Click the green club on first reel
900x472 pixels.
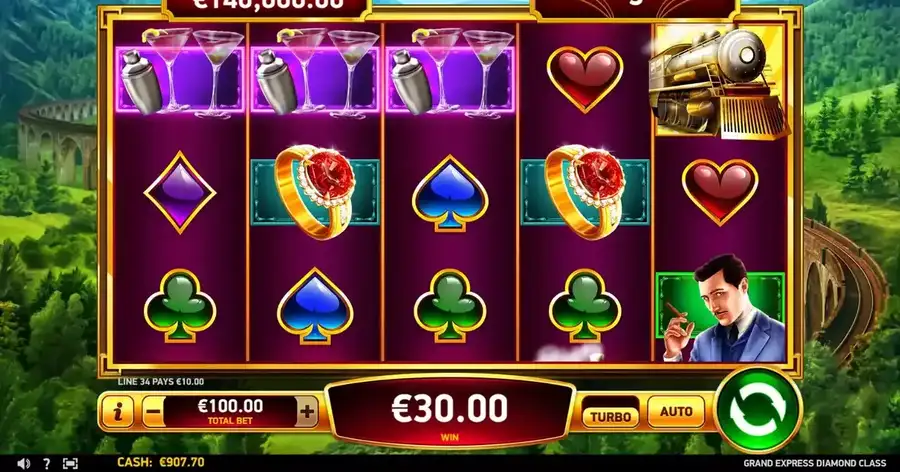pos(180,306)
